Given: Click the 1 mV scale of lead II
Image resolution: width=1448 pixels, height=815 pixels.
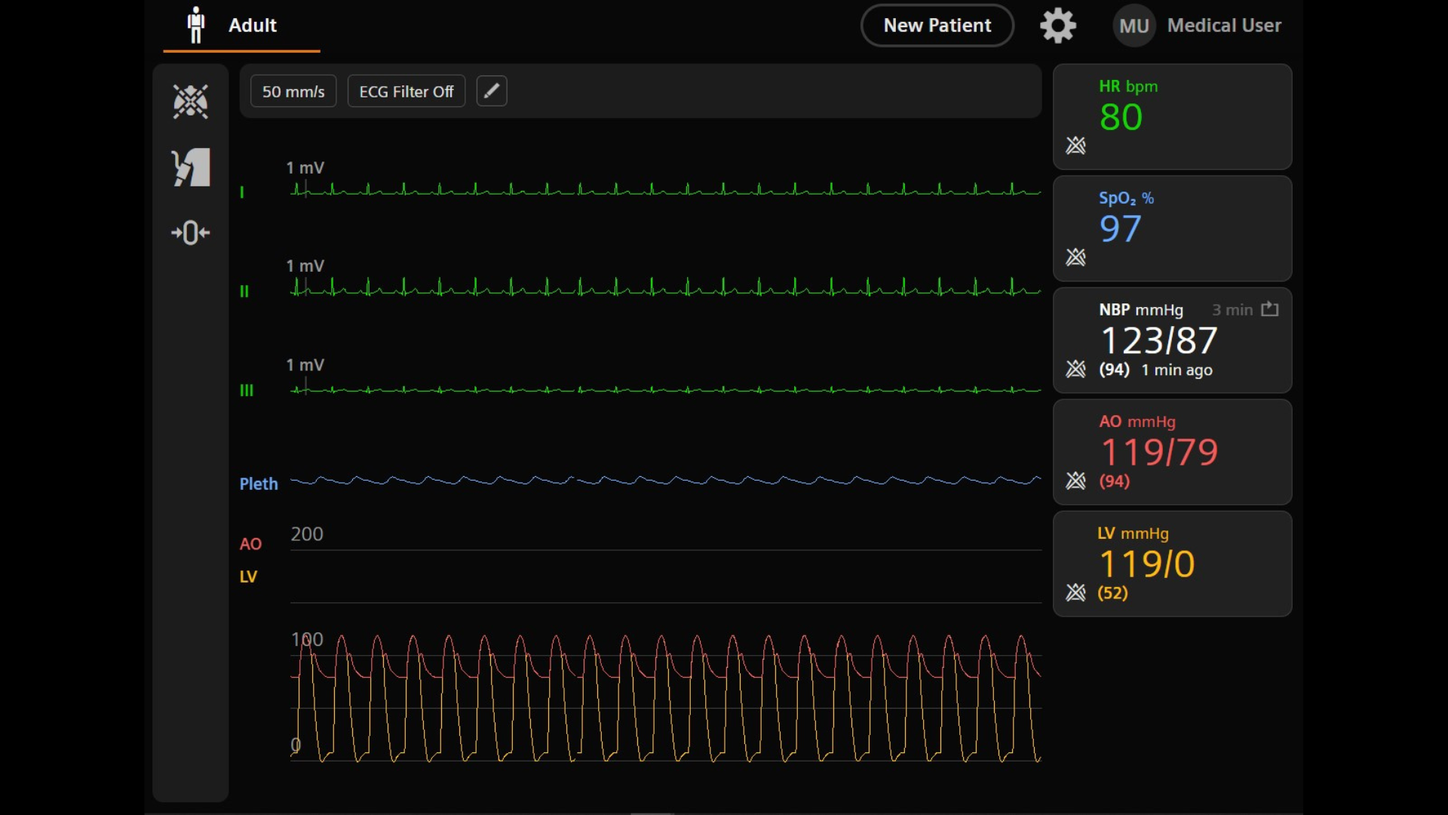Looking at the screenshot, I should tap(305, 266).
